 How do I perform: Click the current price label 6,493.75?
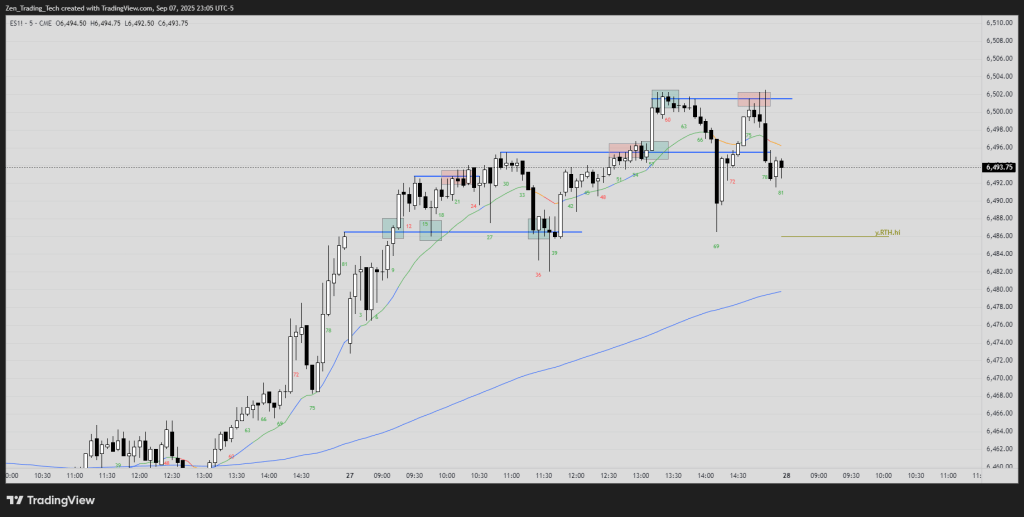tap(998, 168)
